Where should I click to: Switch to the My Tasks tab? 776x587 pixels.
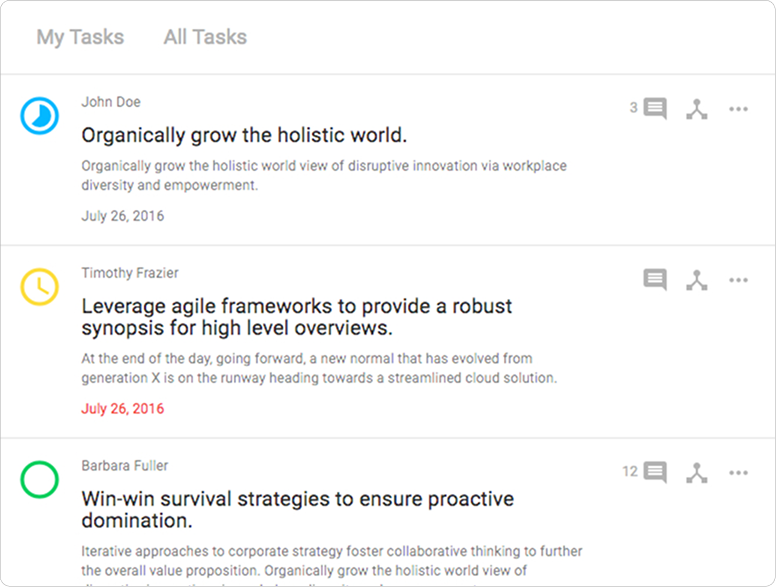point(80,37)
